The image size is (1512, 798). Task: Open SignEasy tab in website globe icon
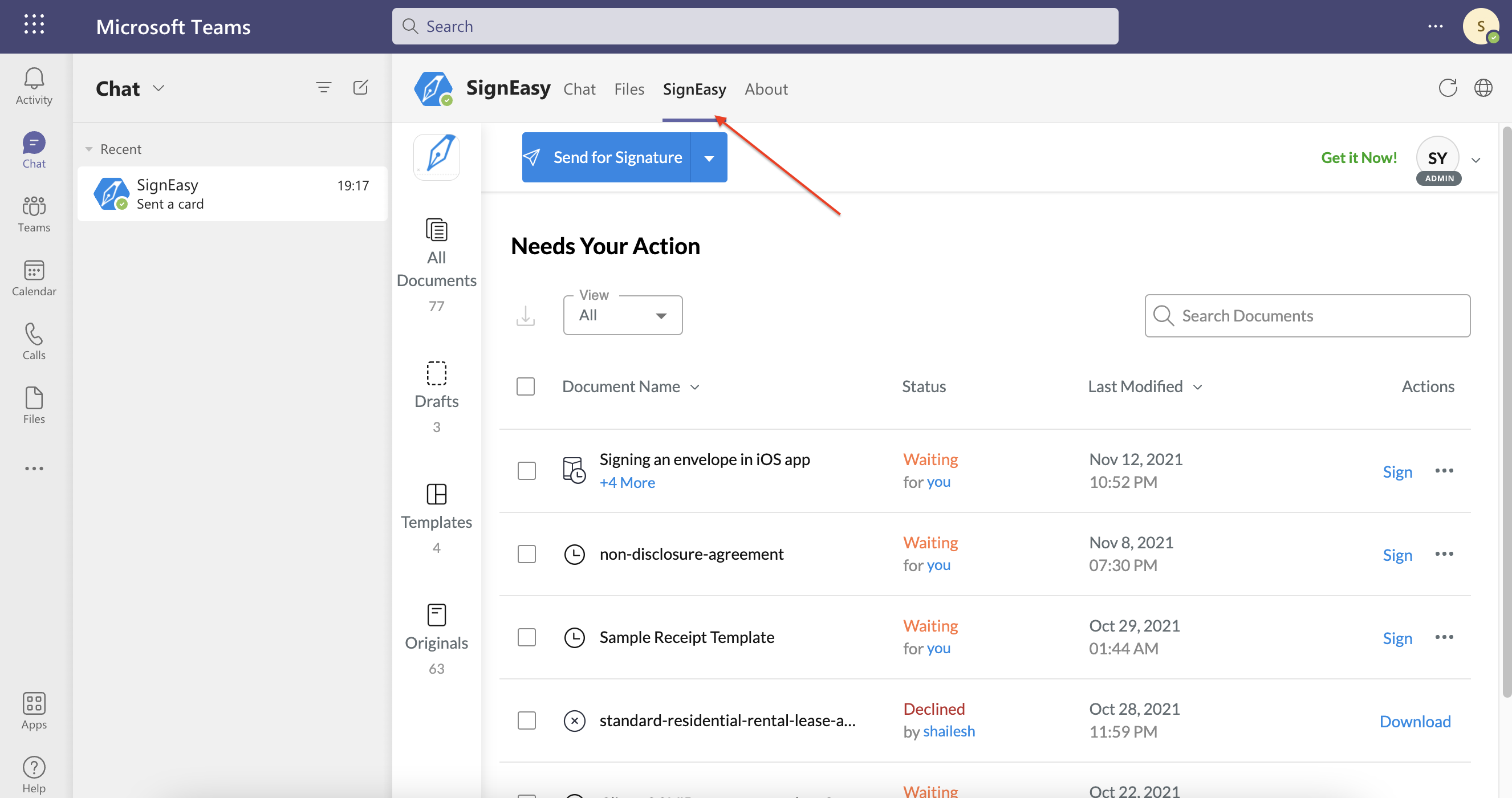1483,88
